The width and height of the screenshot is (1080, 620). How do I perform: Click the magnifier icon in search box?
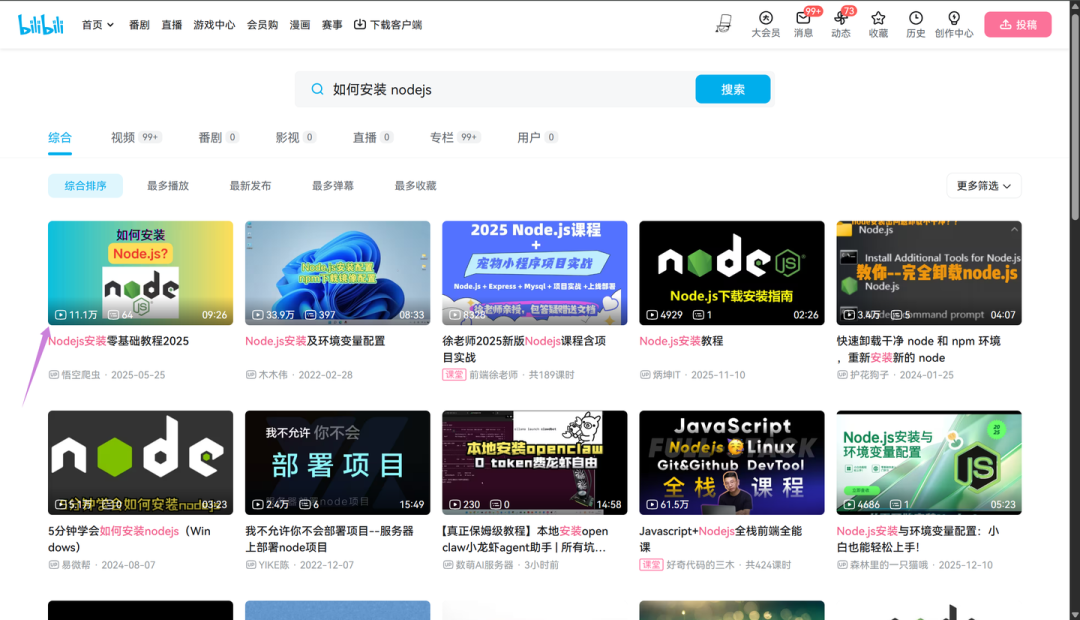[x=317, y=89]
